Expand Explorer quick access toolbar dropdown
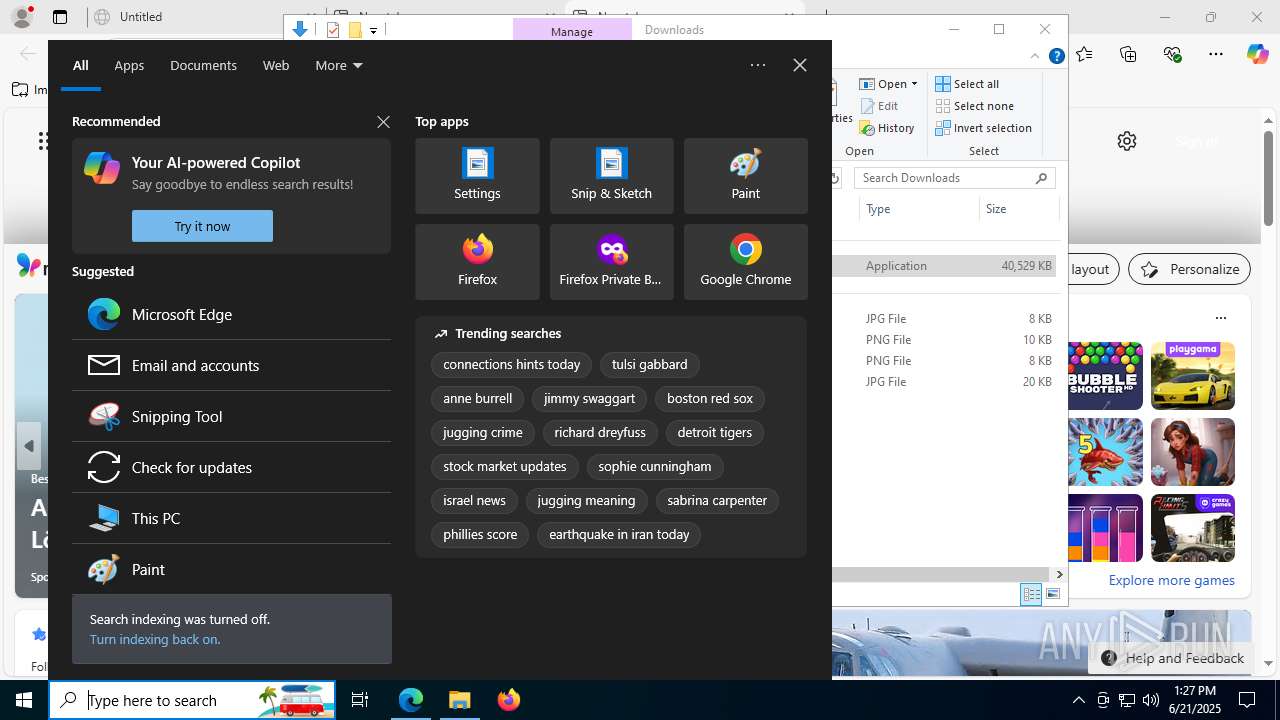 373,30
